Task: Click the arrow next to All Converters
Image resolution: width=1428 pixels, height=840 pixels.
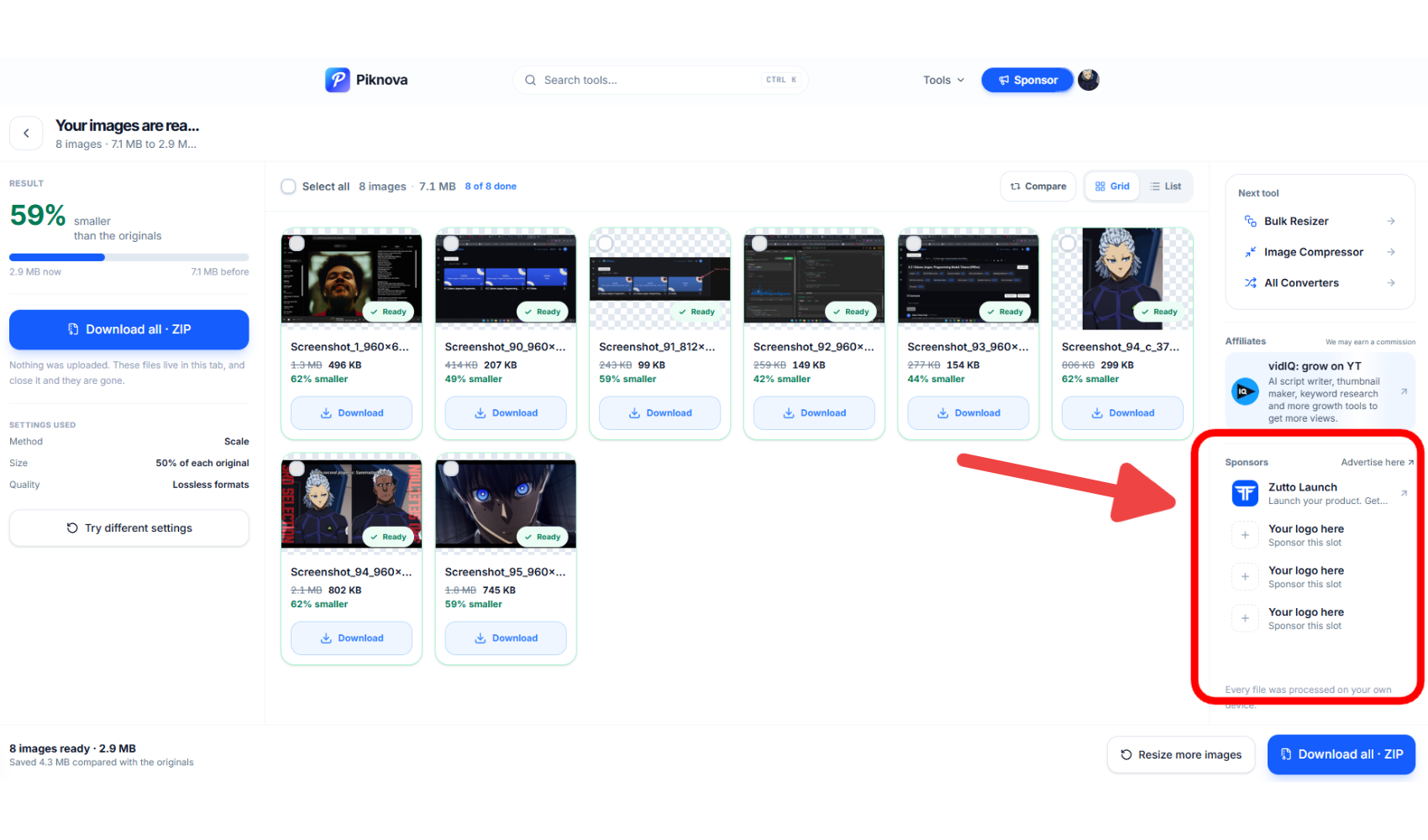Action: pyautogui.click(x=1391, y=283)
